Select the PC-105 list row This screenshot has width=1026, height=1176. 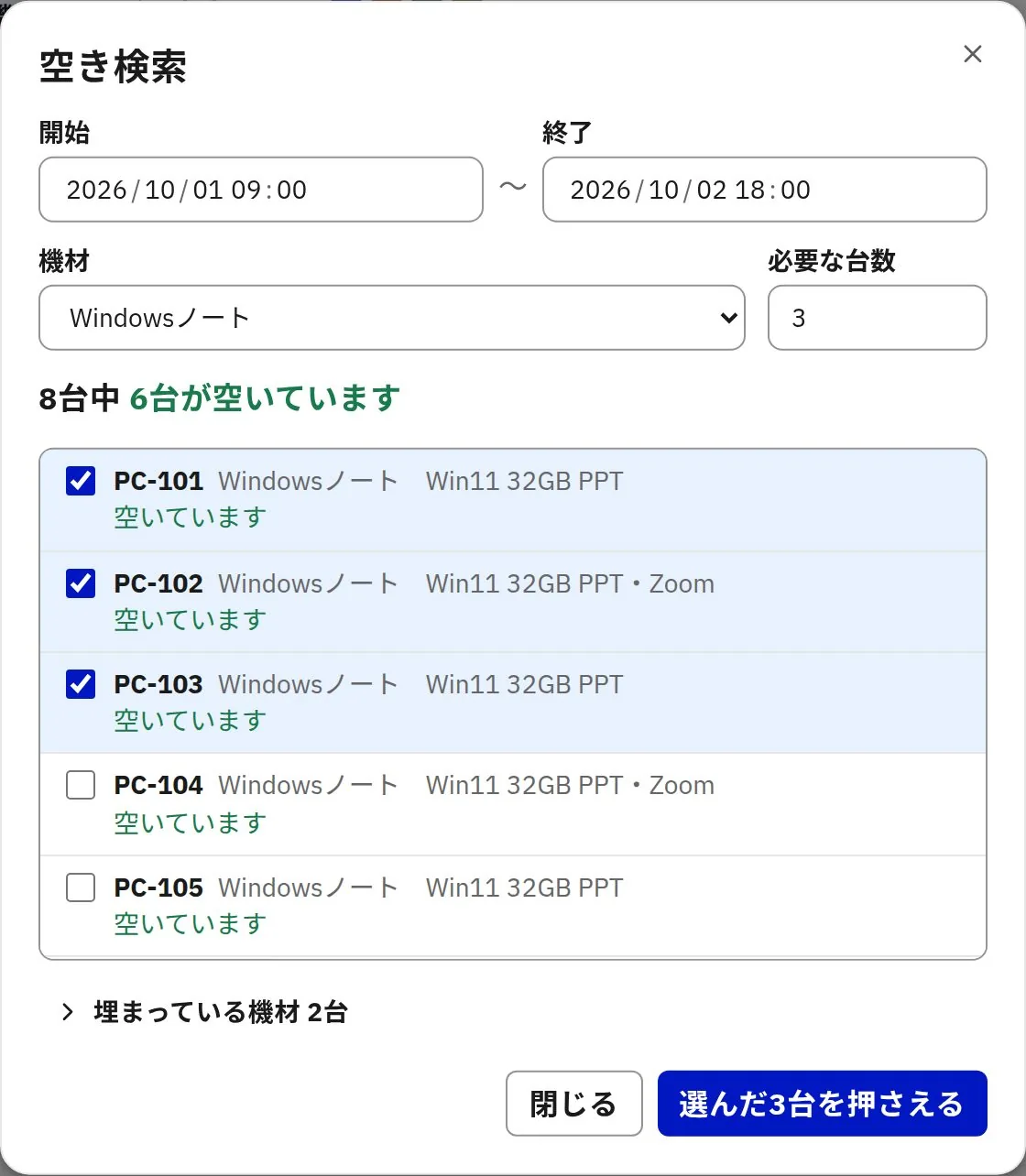(x=513, y=907)
